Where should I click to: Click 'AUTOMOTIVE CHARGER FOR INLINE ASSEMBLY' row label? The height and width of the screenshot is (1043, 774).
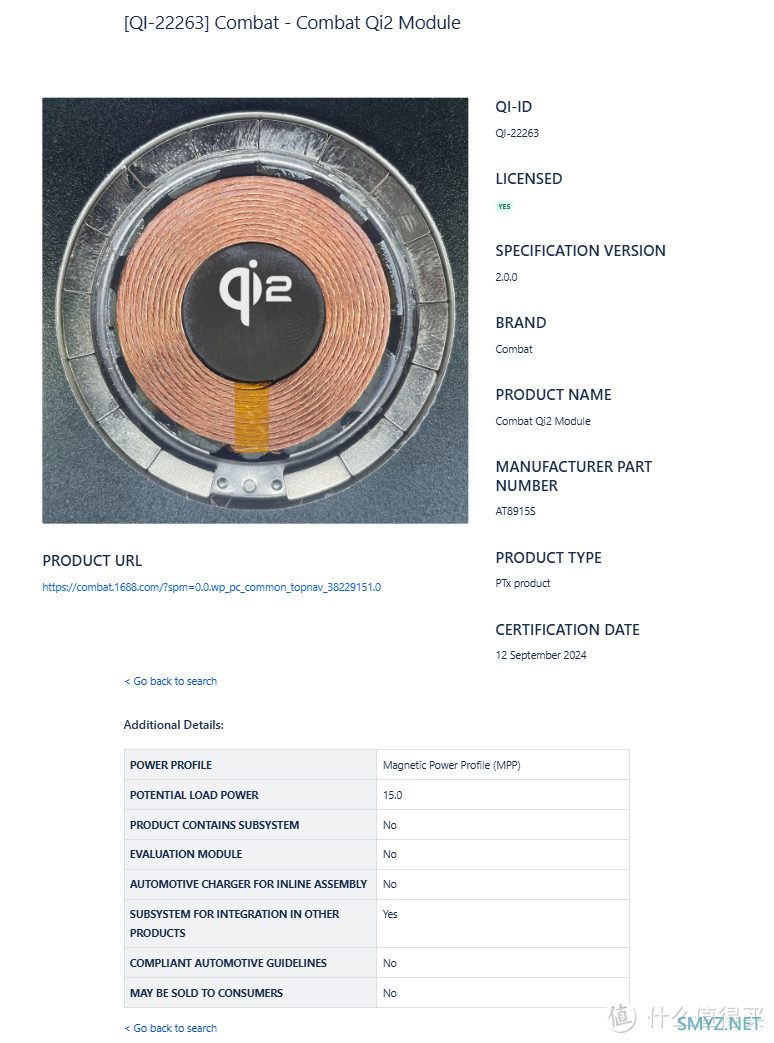(x=248, y=884)
